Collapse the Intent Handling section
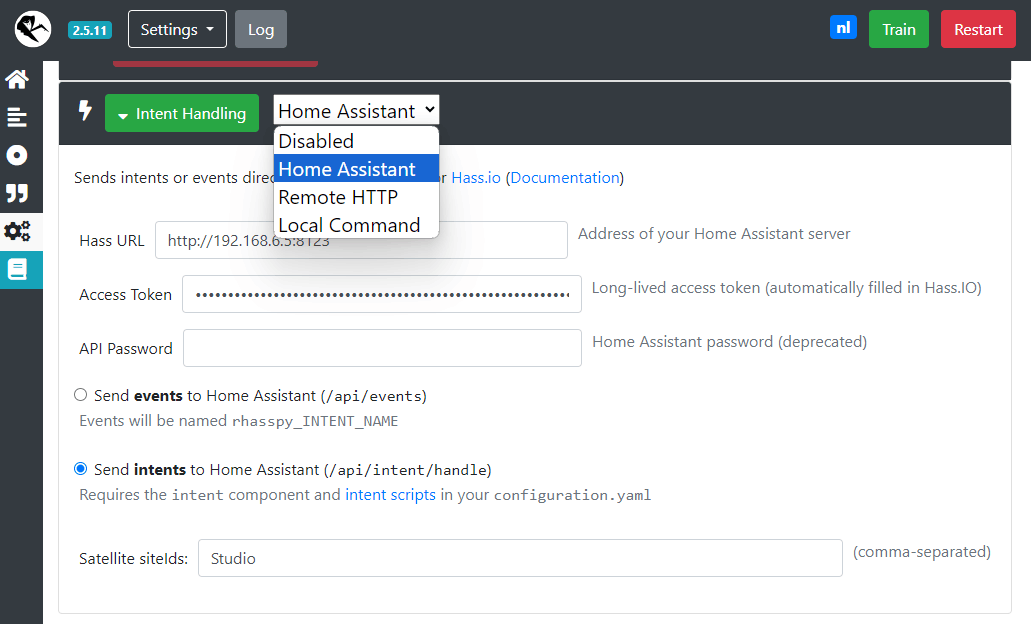Viewport: 1031px width, 624px height. point(181,113)
